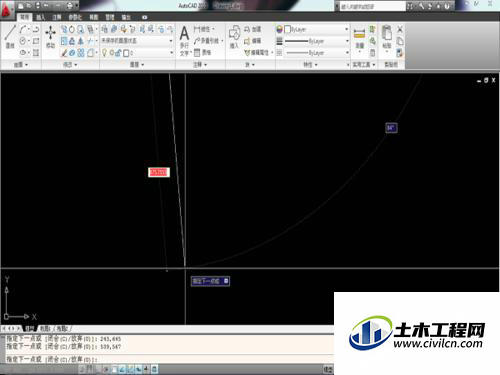Click the Create block (创建) button
The image size is (500, 375).
point(252,29)
